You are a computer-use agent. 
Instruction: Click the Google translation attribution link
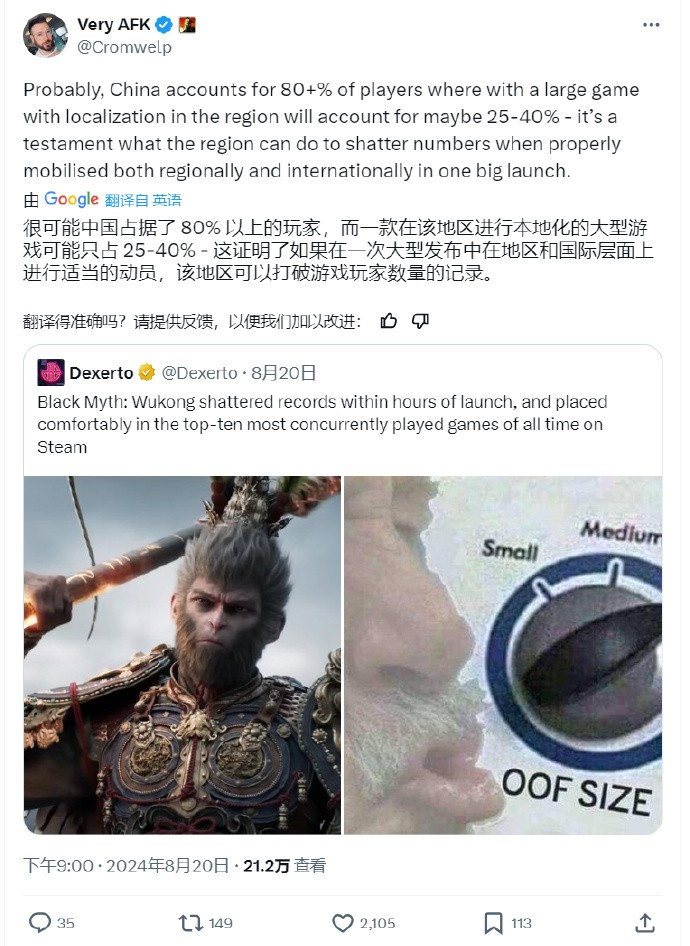[71, 199]
